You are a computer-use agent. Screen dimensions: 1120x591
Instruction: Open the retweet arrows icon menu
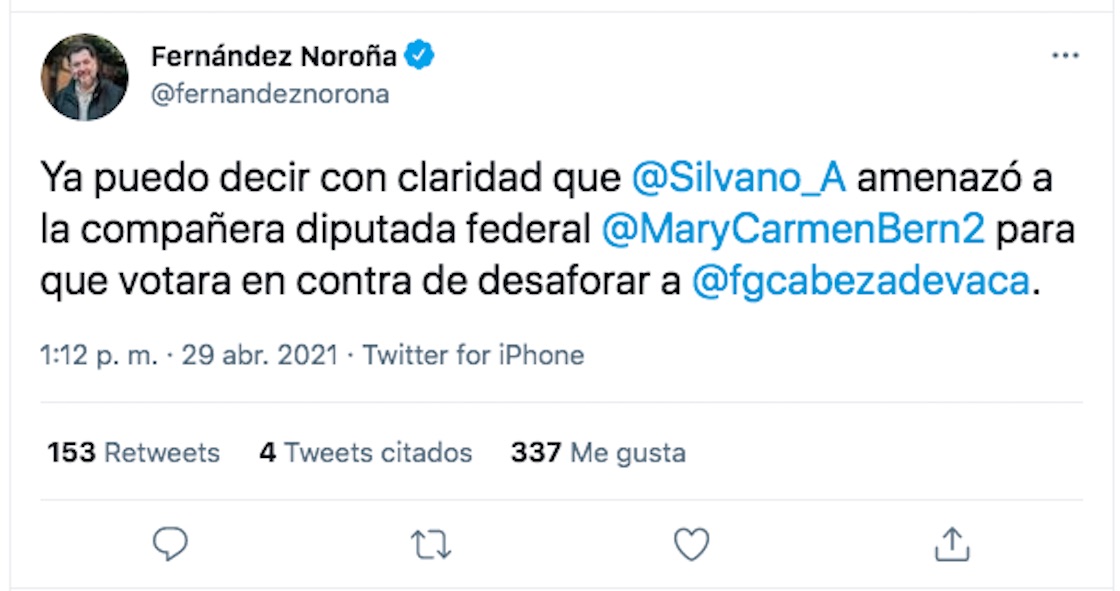click(x=431, y=543)
